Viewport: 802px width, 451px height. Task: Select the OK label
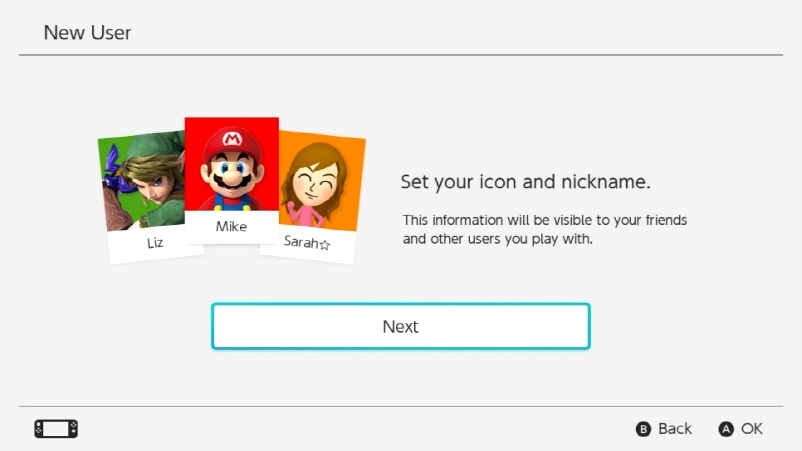[x=752, y=429]
